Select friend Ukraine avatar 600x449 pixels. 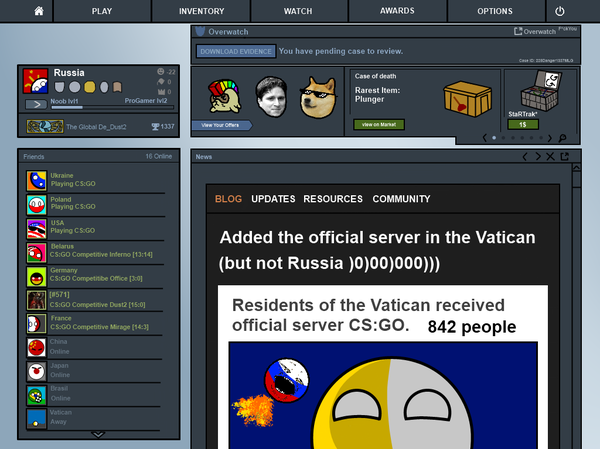click(36, 181)
